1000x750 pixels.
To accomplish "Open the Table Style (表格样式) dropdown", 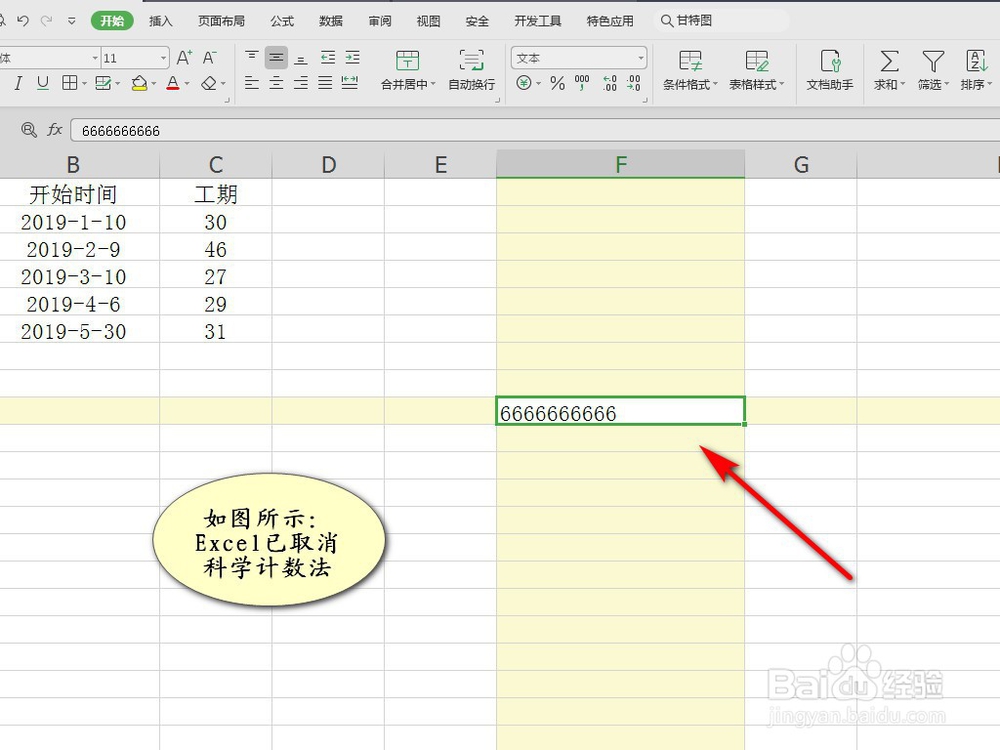I will point(757,70).
